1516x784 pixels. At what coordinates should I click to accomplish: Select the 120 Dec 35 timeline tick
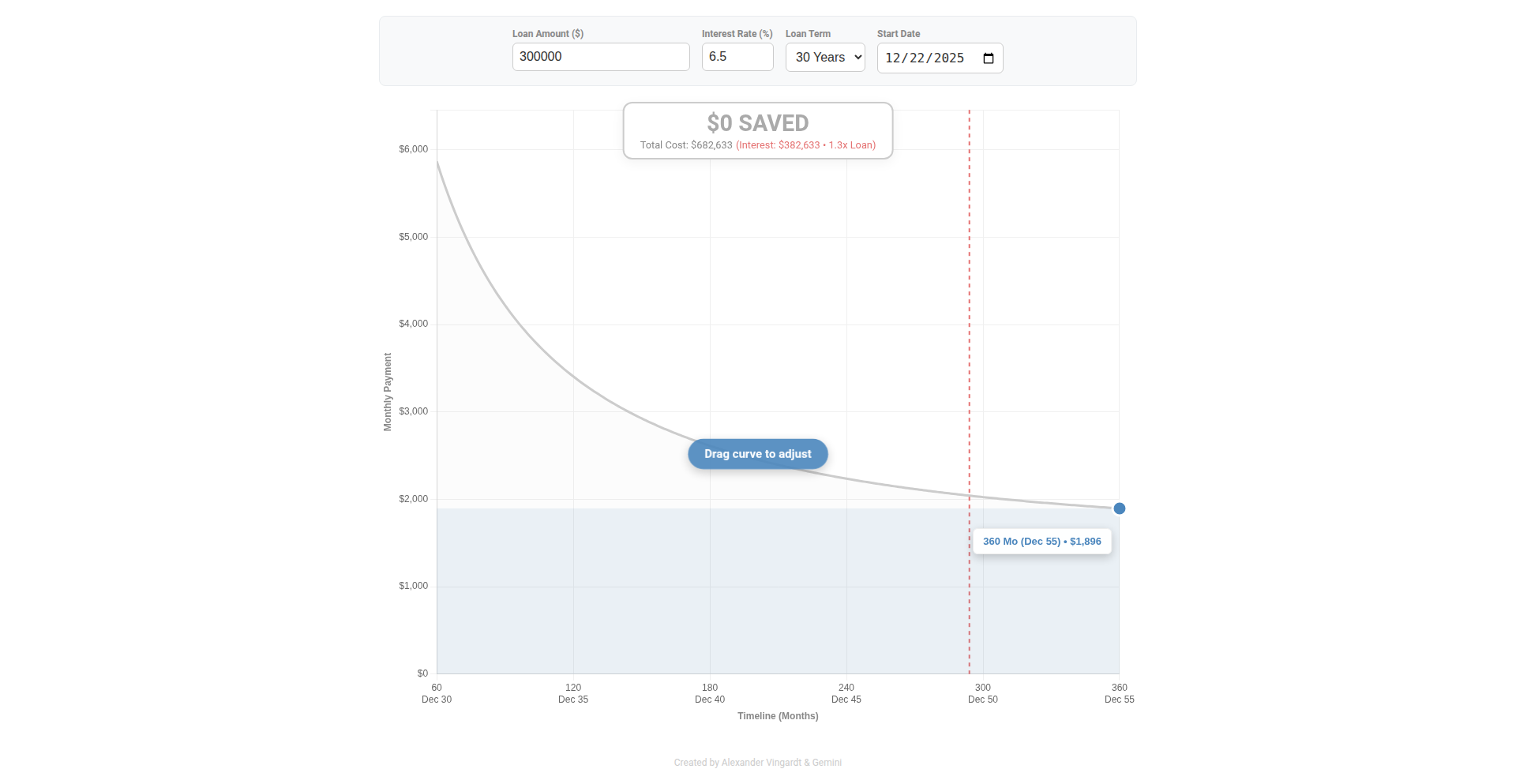[573, 693]
